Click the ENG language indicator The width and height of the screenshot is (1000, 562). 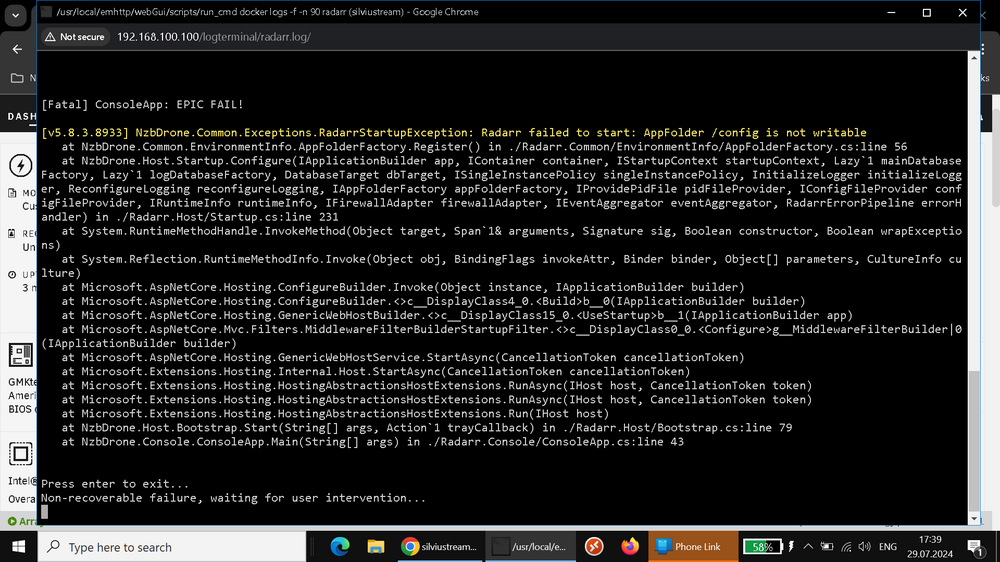pos(888,547)
